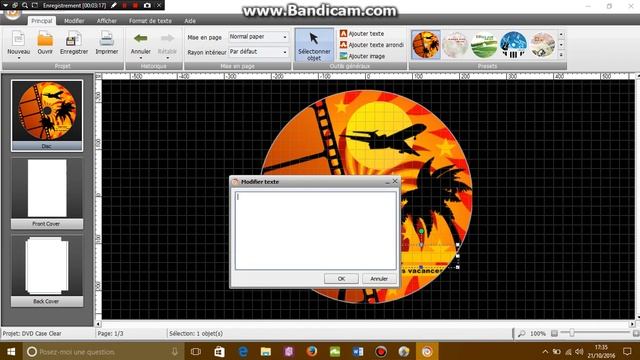Confirm text with OK button
640x360 pixels.
point(341,278)
